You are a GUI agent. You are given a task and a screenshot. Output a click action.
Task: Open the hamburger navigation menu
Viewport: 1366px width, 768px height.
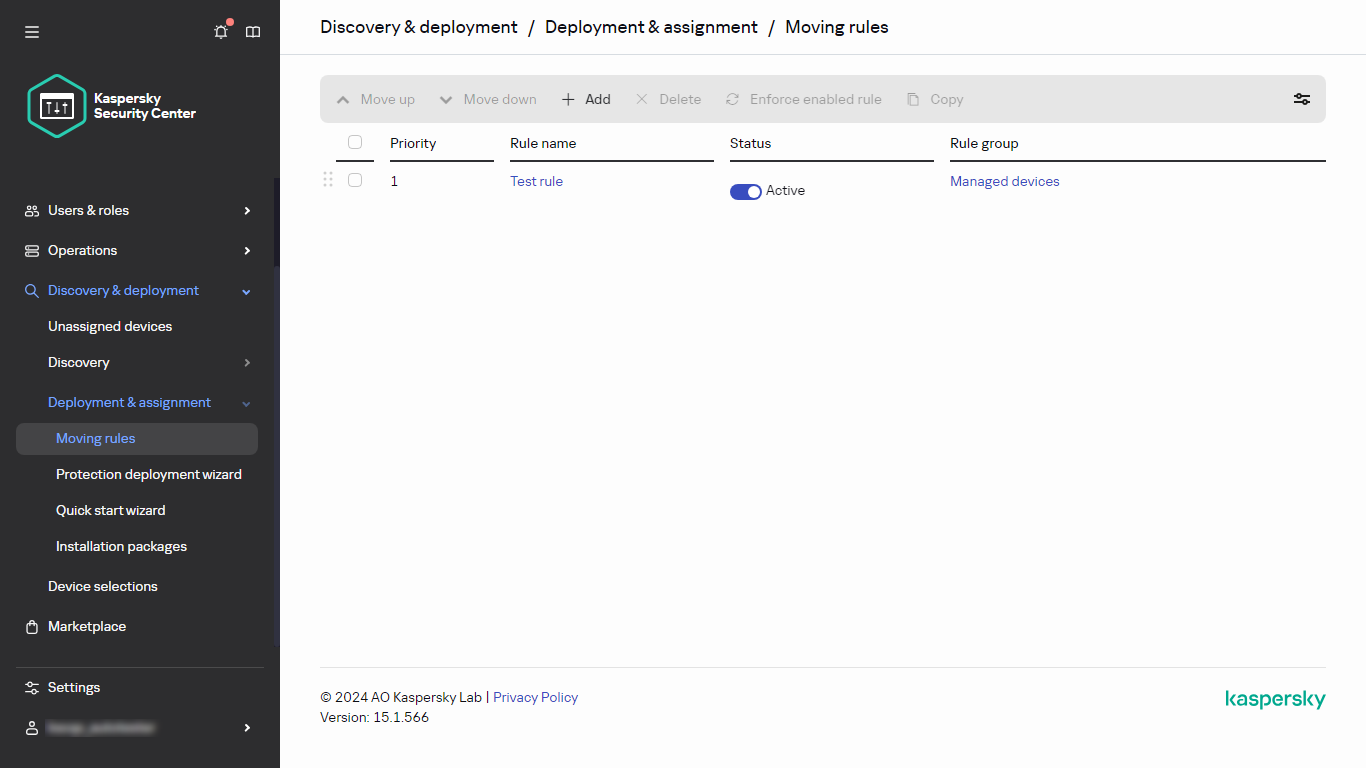(31, 31)
